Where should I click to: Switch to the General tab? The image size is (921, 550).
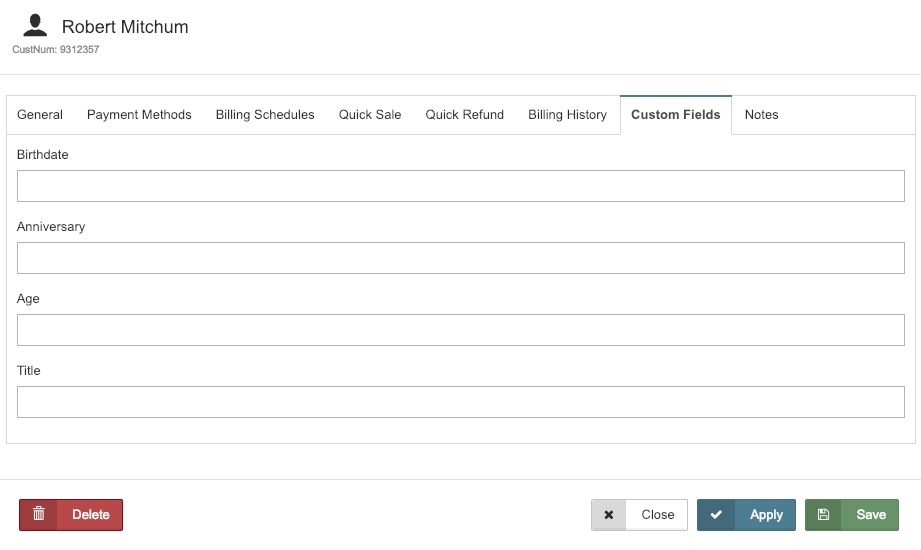40,115
